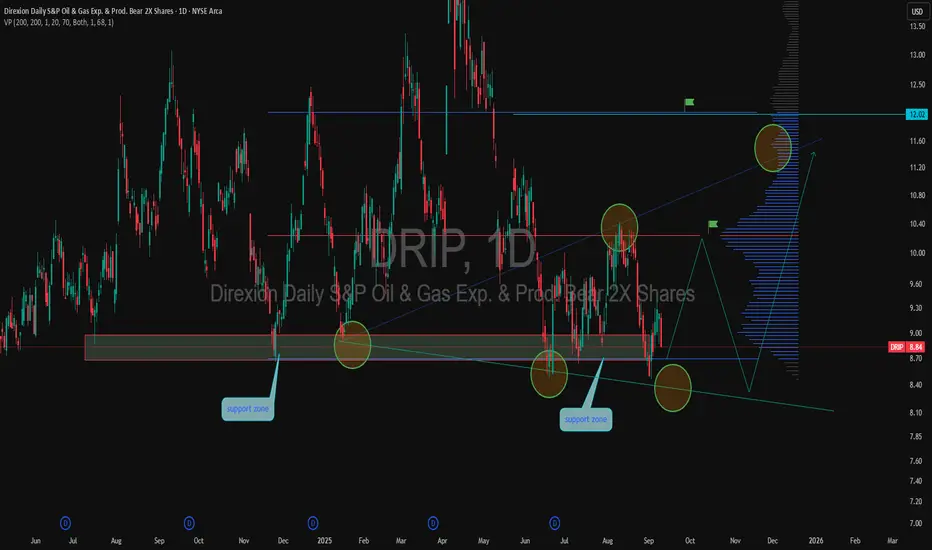Click the DRIP 8.84 last-price label
Image resolution: width=932 pixels, height=550 pixels.
(x=906, y=347)
